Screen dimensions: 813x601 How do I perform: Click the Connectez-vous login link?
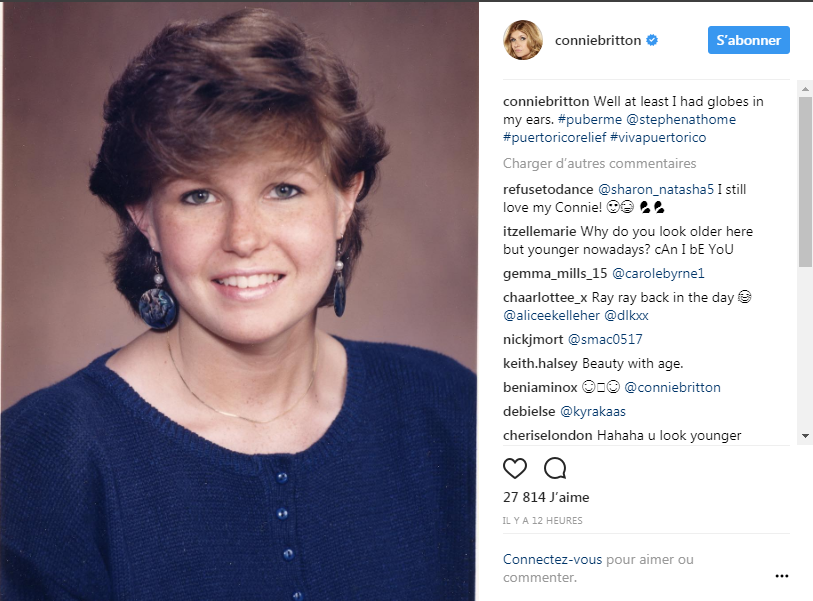pyautogui.click(x=552, y=560)
